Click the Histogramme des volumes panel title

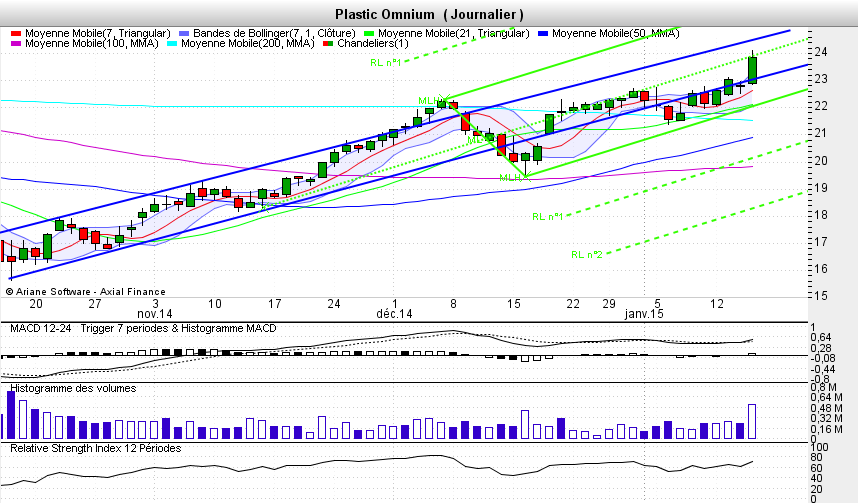(x=73, y=389)
